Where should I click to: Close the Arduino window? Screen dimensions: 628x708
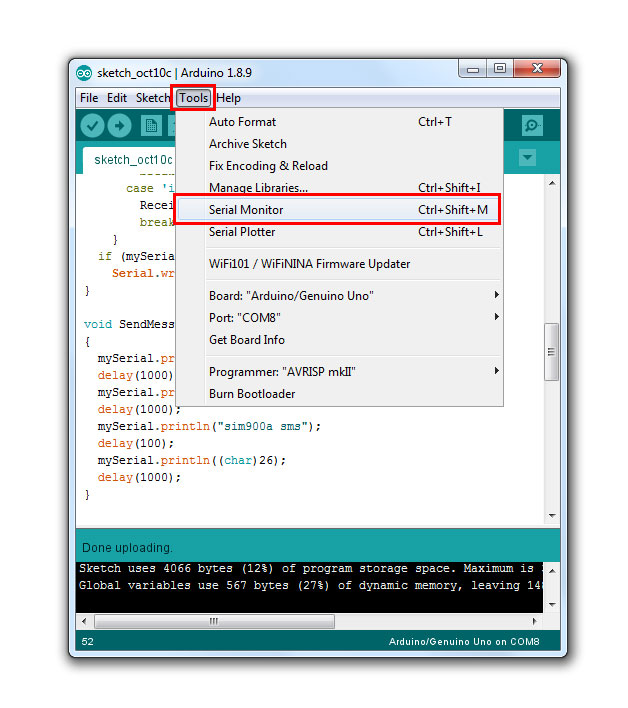537,69
